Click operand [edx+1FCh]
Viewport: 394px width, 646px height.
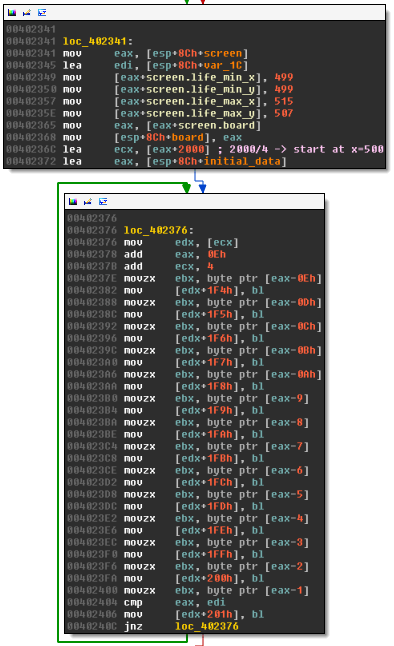[x=206, y=482]
